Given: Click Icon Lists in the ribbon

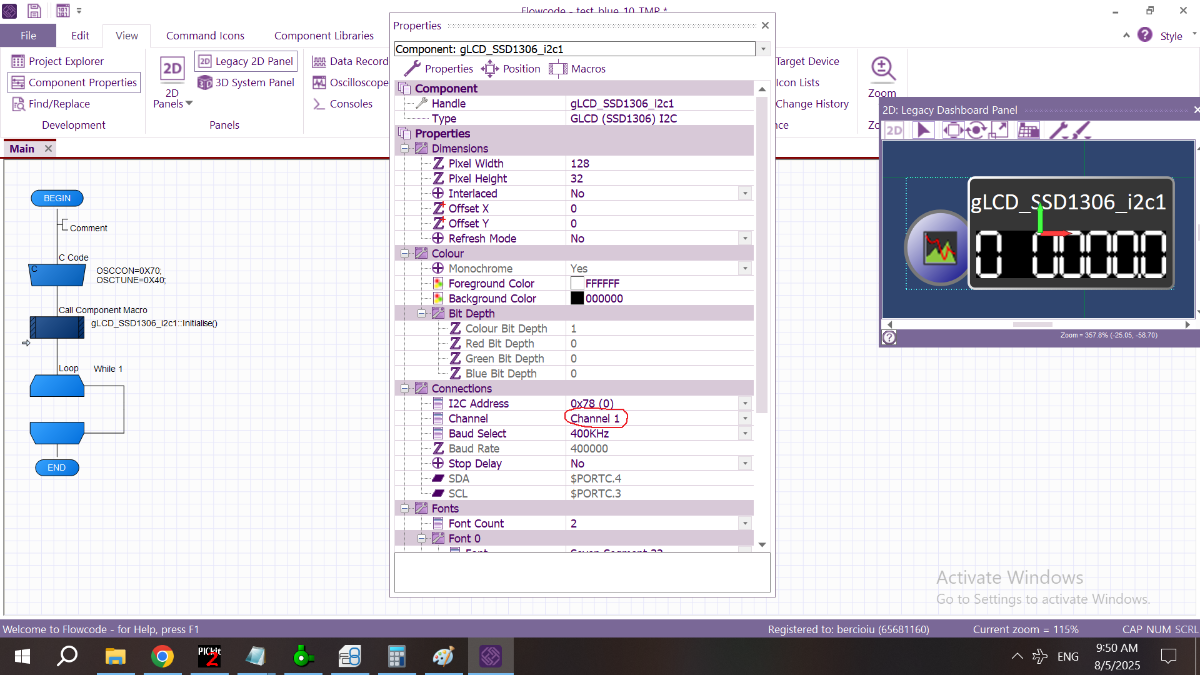Looking at the screenshot, I should coord(798,83).
